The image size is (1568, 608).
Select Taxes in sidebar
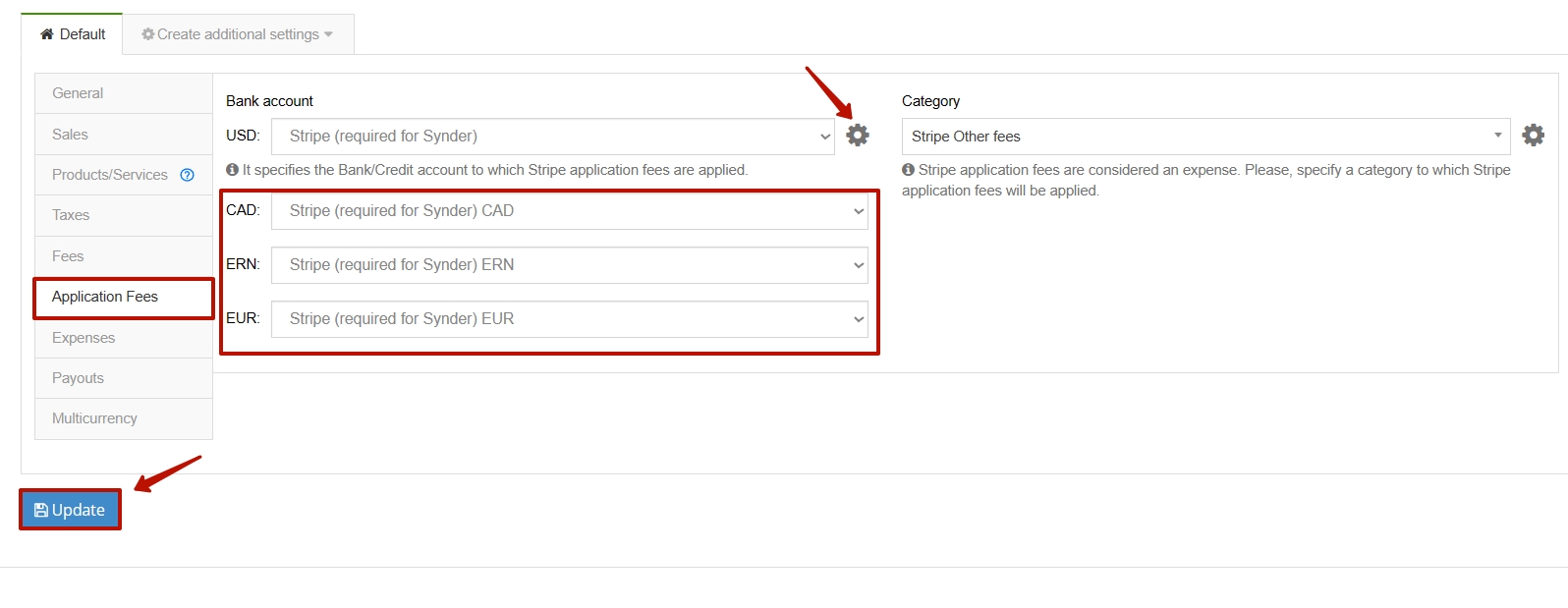click(124, 215)
